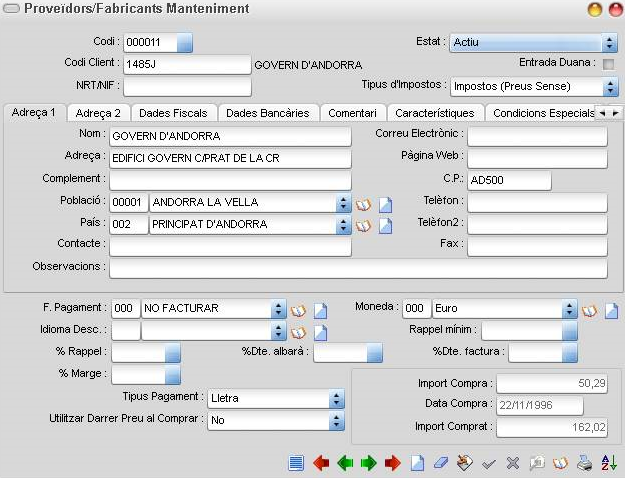Open the list view icon in bottom toolbar

click(296, 463)
